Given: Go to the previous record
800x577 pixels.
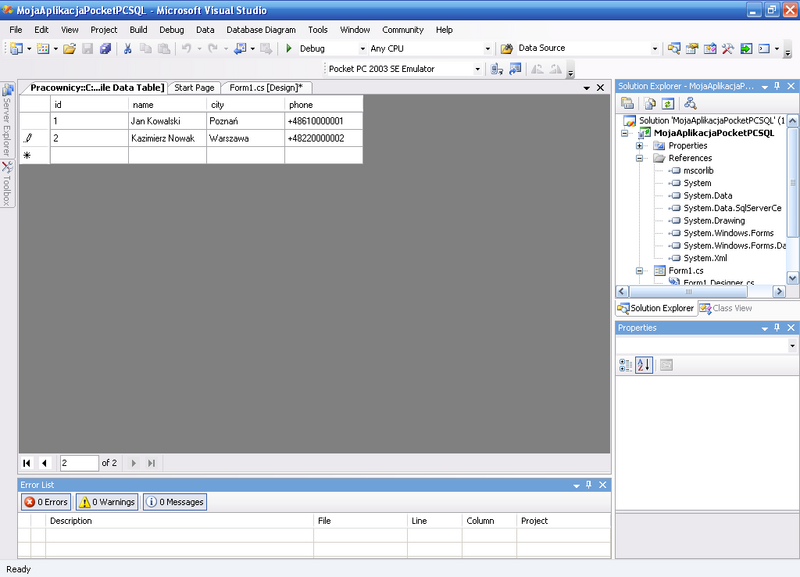Looking at the screenshot, I should point(45,463).
